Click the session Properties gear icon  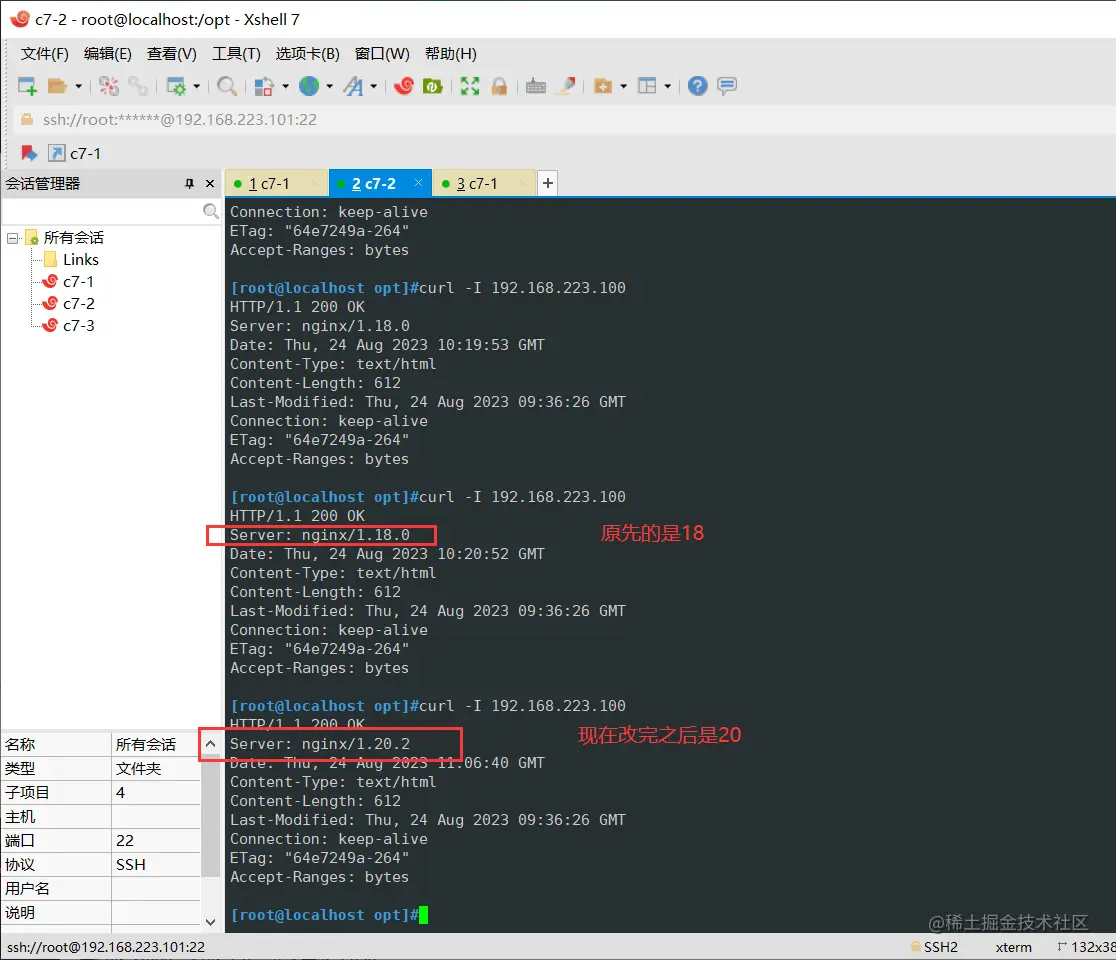176,86
